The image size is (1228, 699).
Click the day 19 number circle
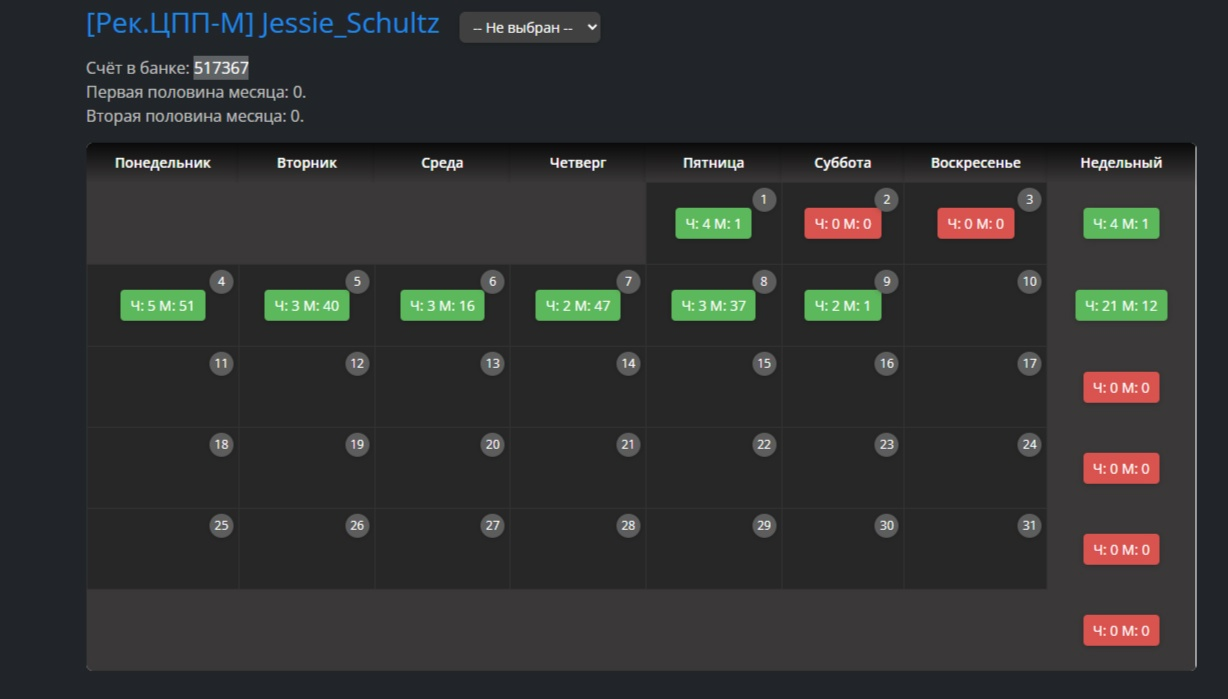pyautogui.click(x=357, y=445)
